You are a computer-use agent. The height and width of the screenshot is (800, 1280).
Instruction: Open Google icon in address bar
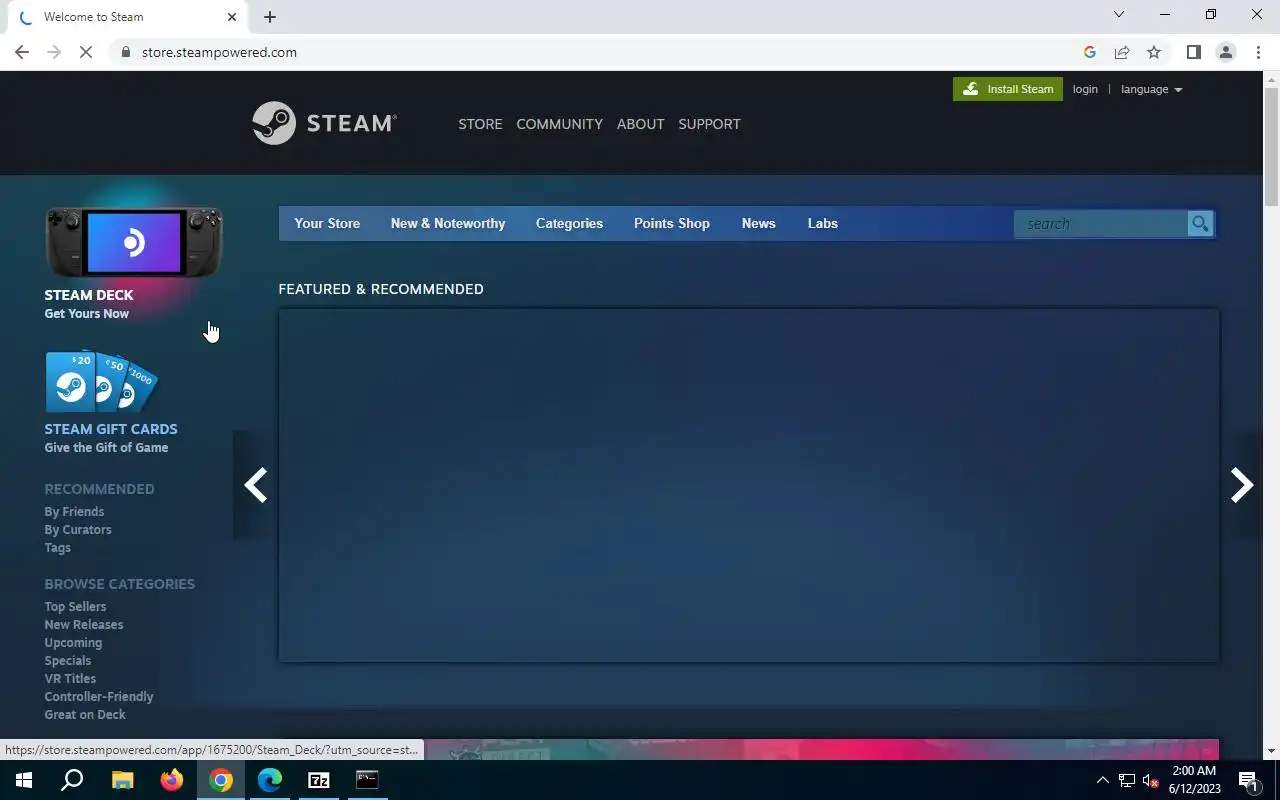point(1090,52)
